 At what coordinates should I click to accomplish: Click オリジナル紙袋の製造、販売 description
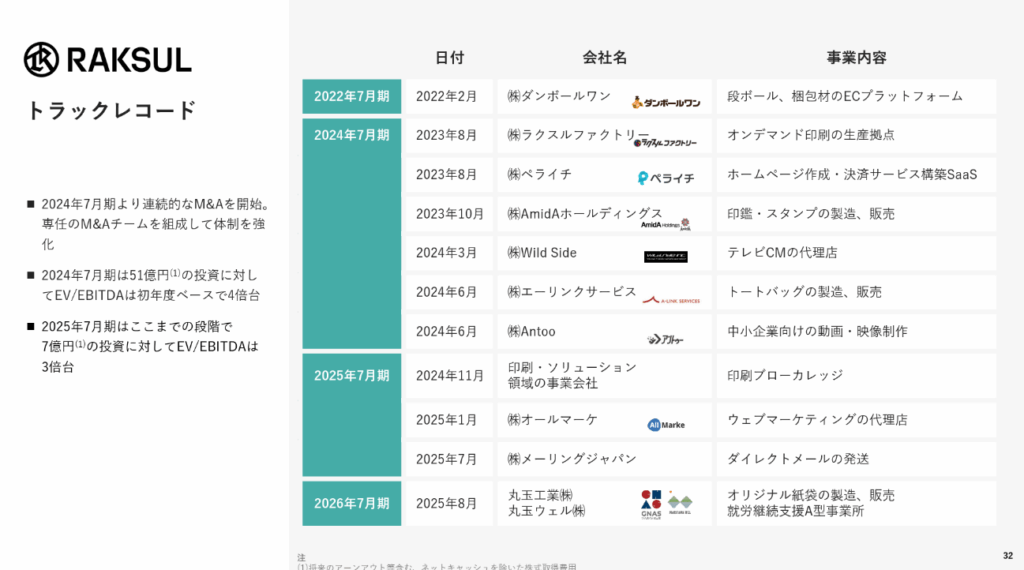click(811, 495)
